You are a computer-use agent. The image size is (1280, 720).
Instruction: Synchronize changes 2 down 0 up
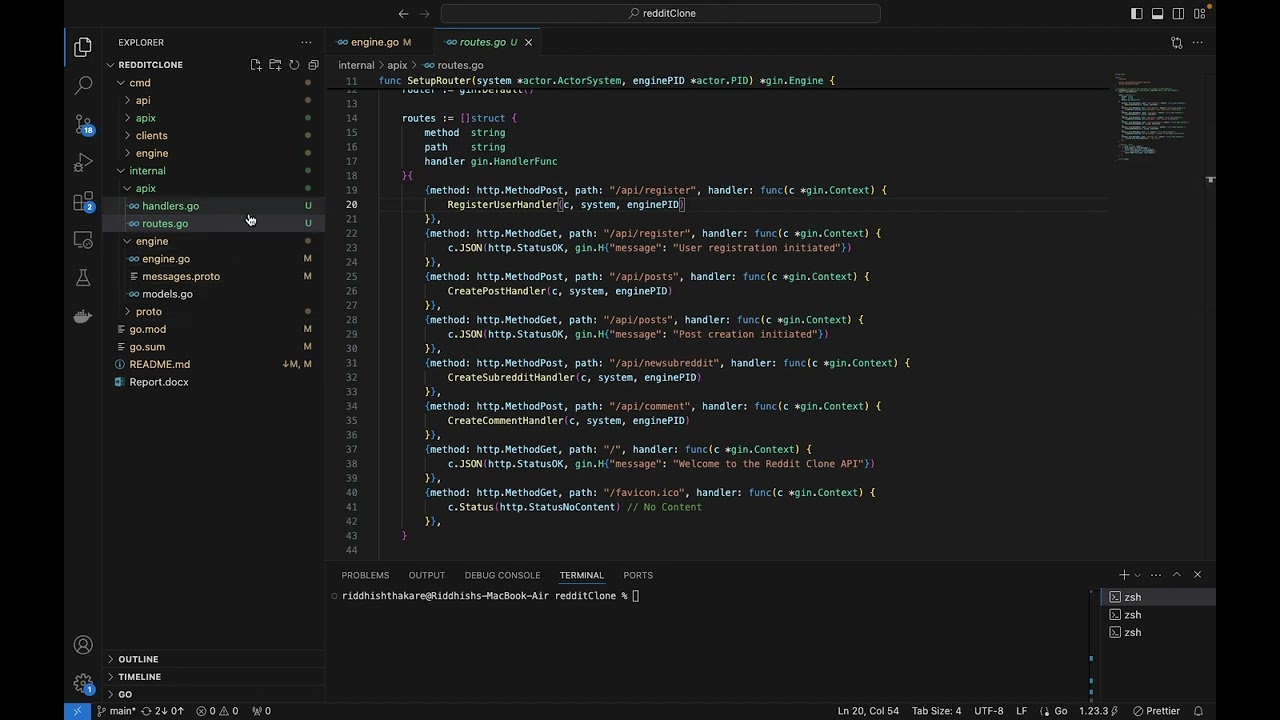tap(162, 711)
